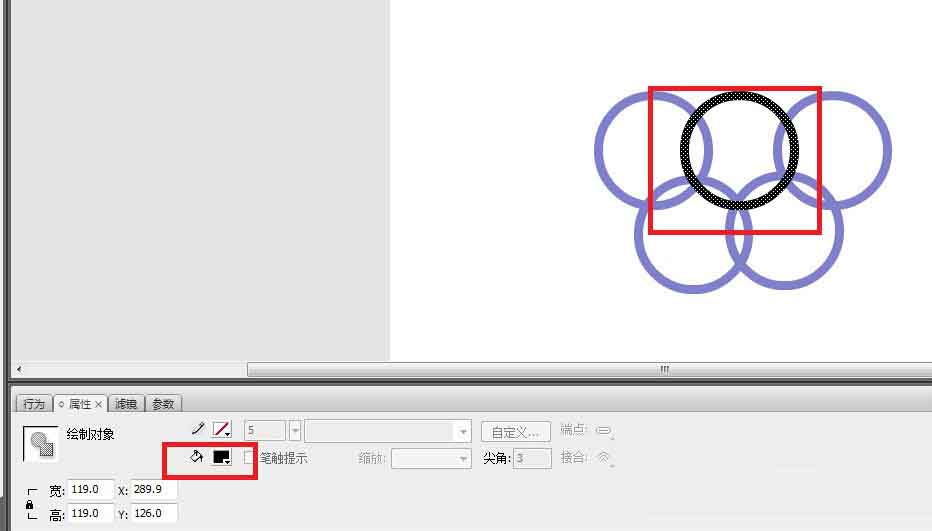Viewport: 932px width, 531px height.
Task: Click the paint bucket fill icon
Action: [x=197, y=457]
